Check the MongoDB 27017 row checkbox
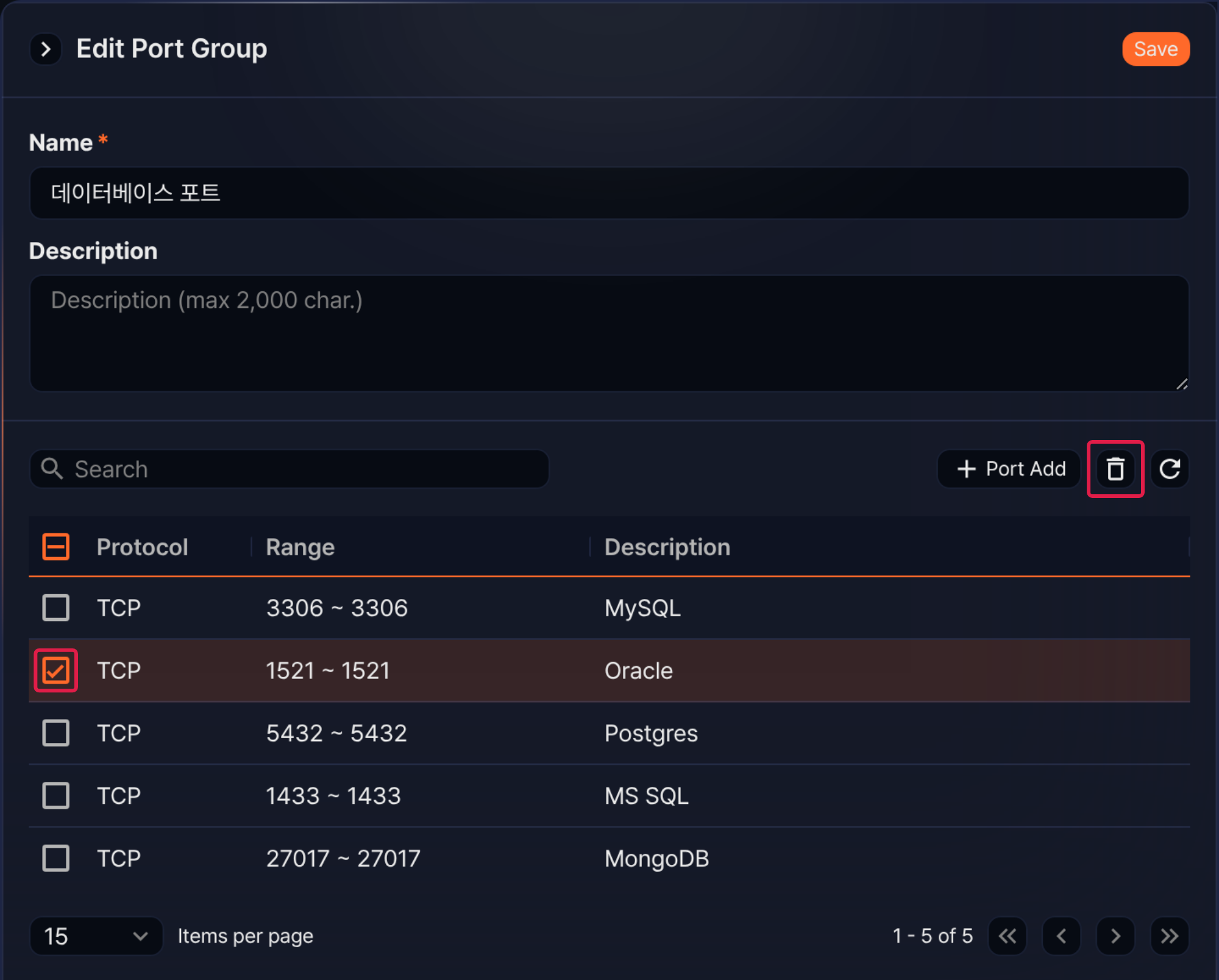Screen dimensions: 1219x980 (x=55, y=858)
